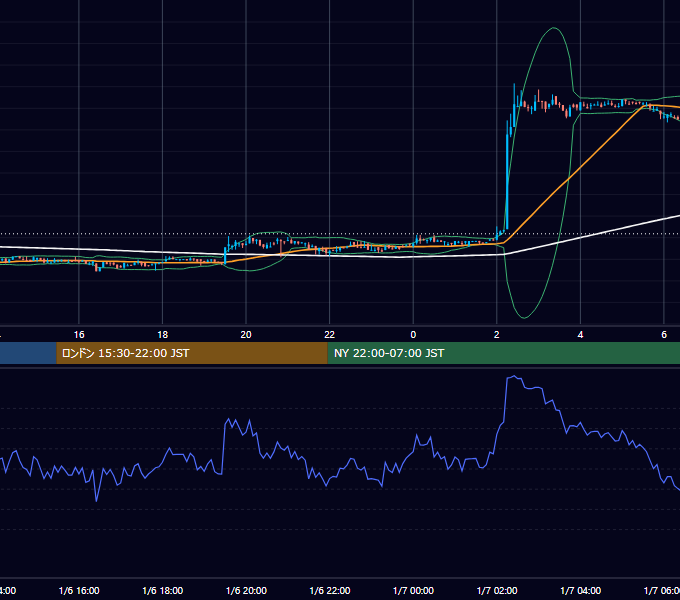Click the 20 hour label on price chart axis
This screenshot has width=680, height=600.
(x=246, y=335)
